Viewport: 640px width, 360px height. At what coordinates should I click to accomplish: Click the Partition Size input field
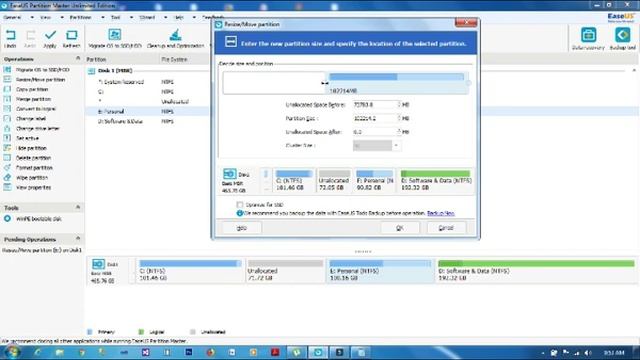pos(375,118)
